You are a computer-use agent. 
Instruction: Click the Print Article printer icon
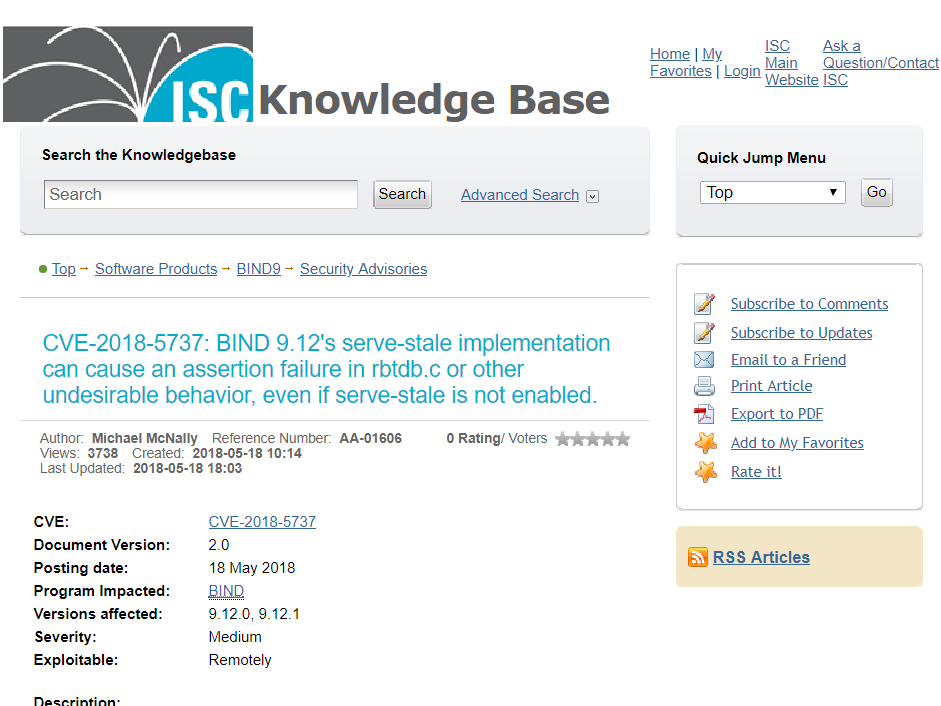pos(704,386)
